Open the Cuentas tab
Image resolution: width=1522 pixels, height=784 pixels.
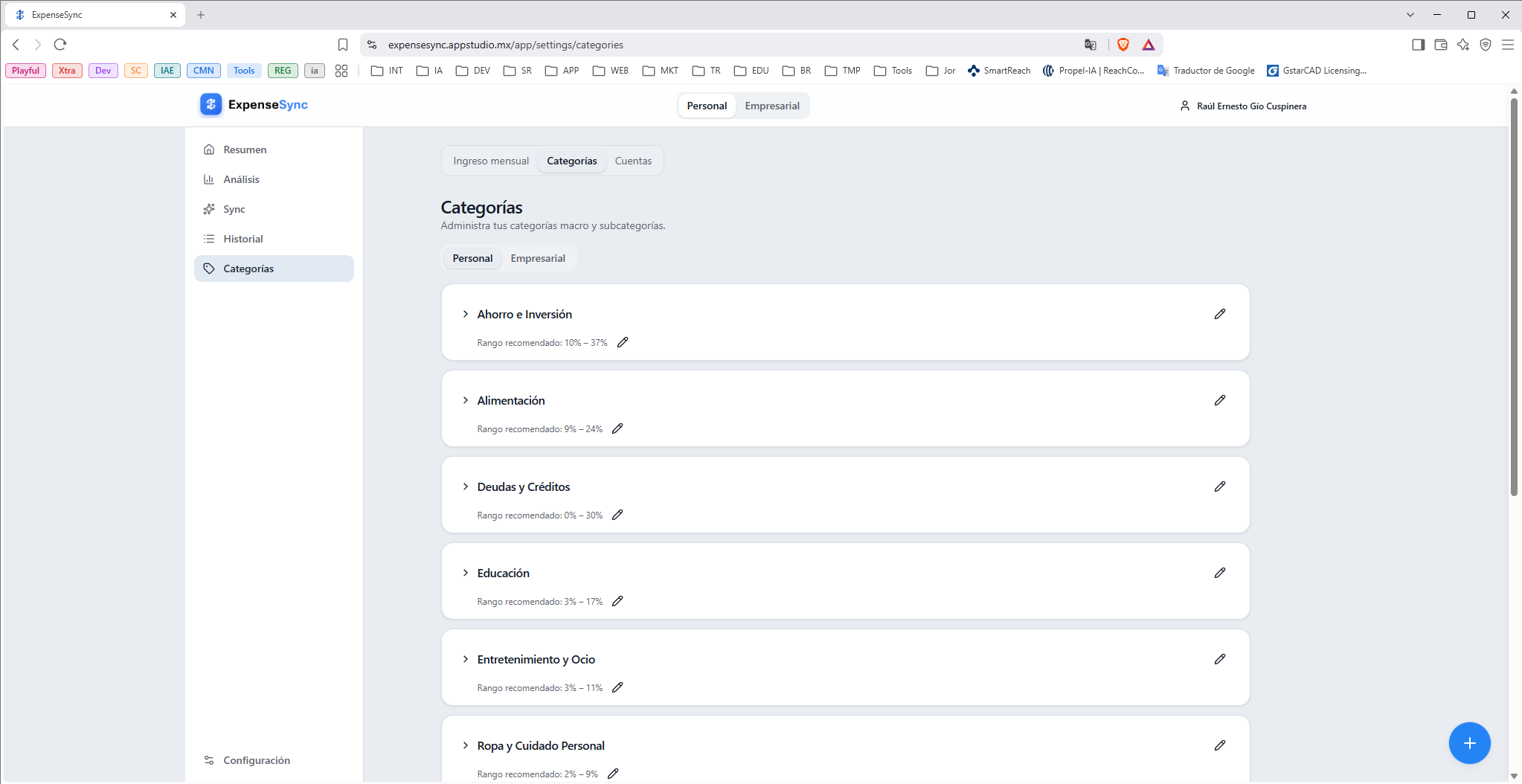pos(633,161)
